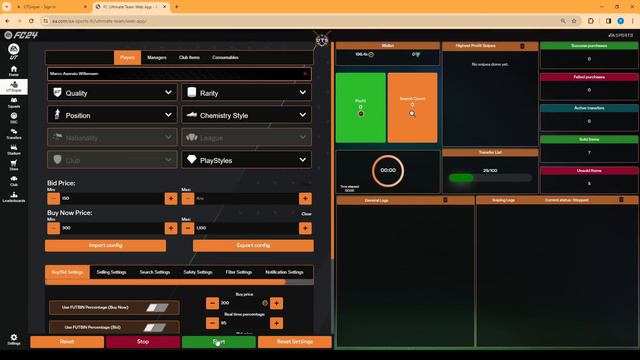Open the greyed Nationality dropdown
Screen dimensions: 640x360
click(x=112, y=138)
